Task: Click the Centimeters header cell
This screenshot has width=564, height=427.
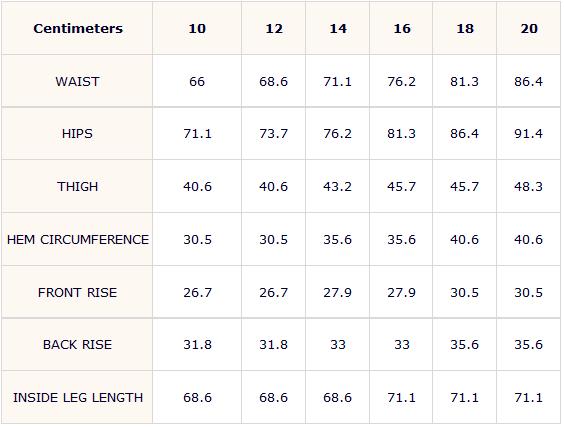Action: point(78,28)
